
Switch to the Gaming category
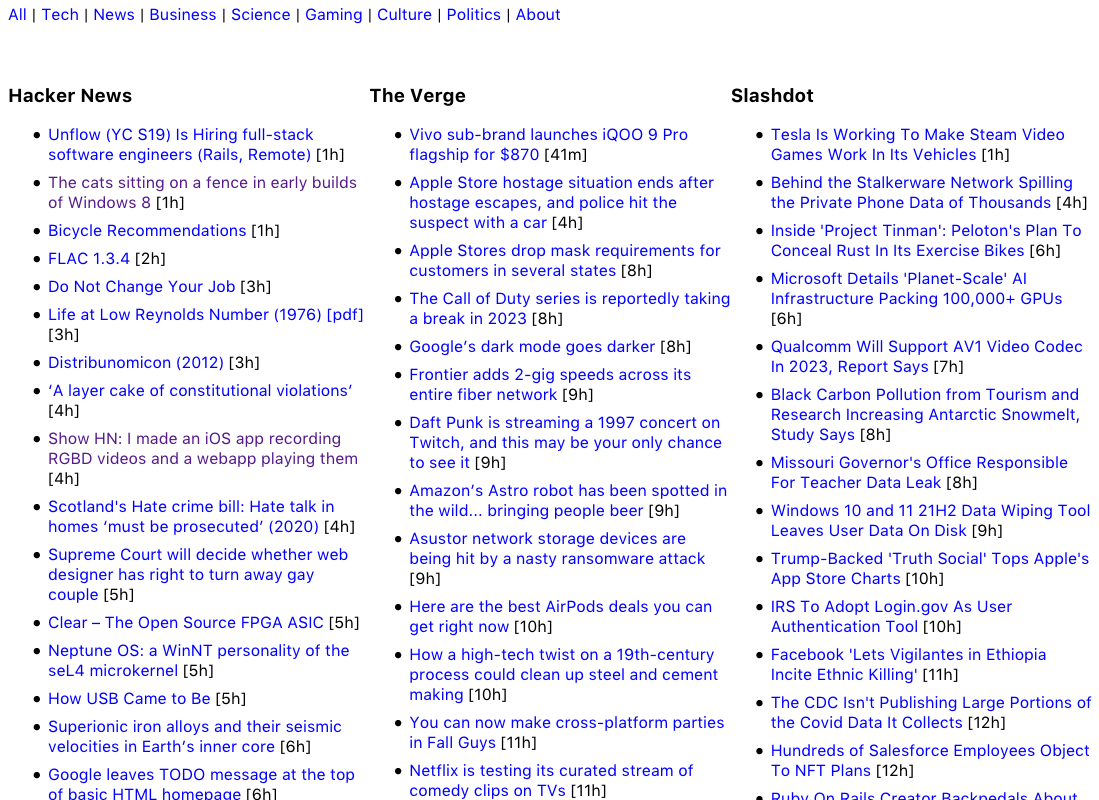click(x=333, y=15)
